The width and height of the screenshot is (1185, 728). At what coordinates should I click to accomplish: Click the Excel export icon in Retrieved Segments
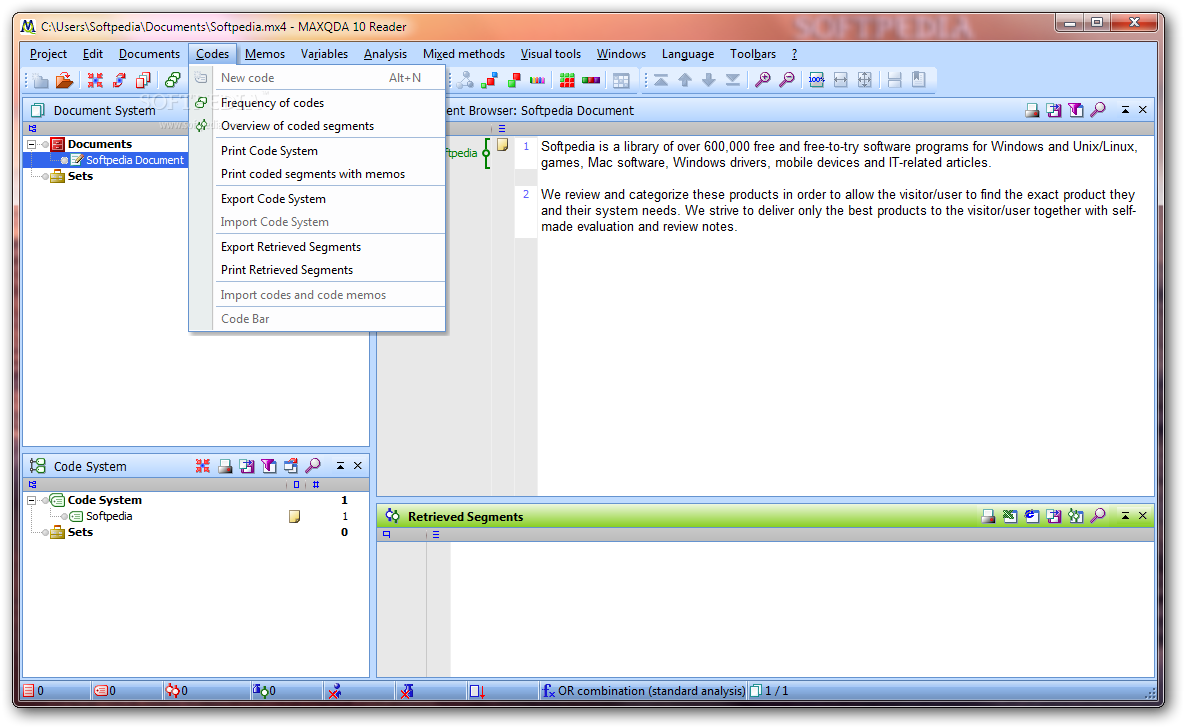click(x=1010, y=517)
